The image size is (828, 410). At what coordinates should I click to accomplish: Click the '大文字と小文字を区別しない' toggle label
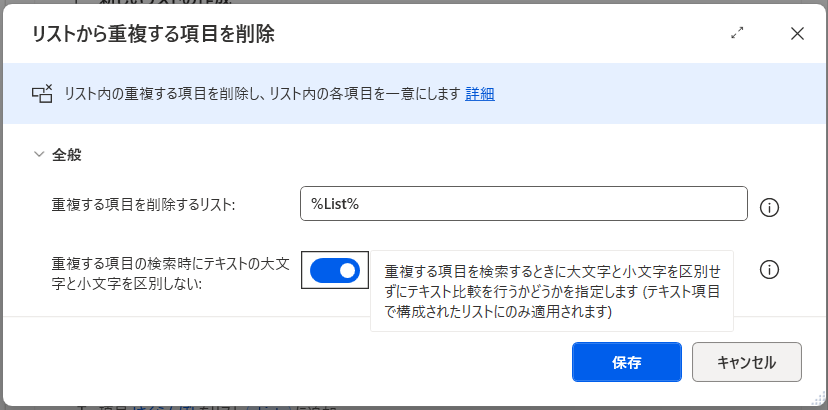tap(170, 273)
